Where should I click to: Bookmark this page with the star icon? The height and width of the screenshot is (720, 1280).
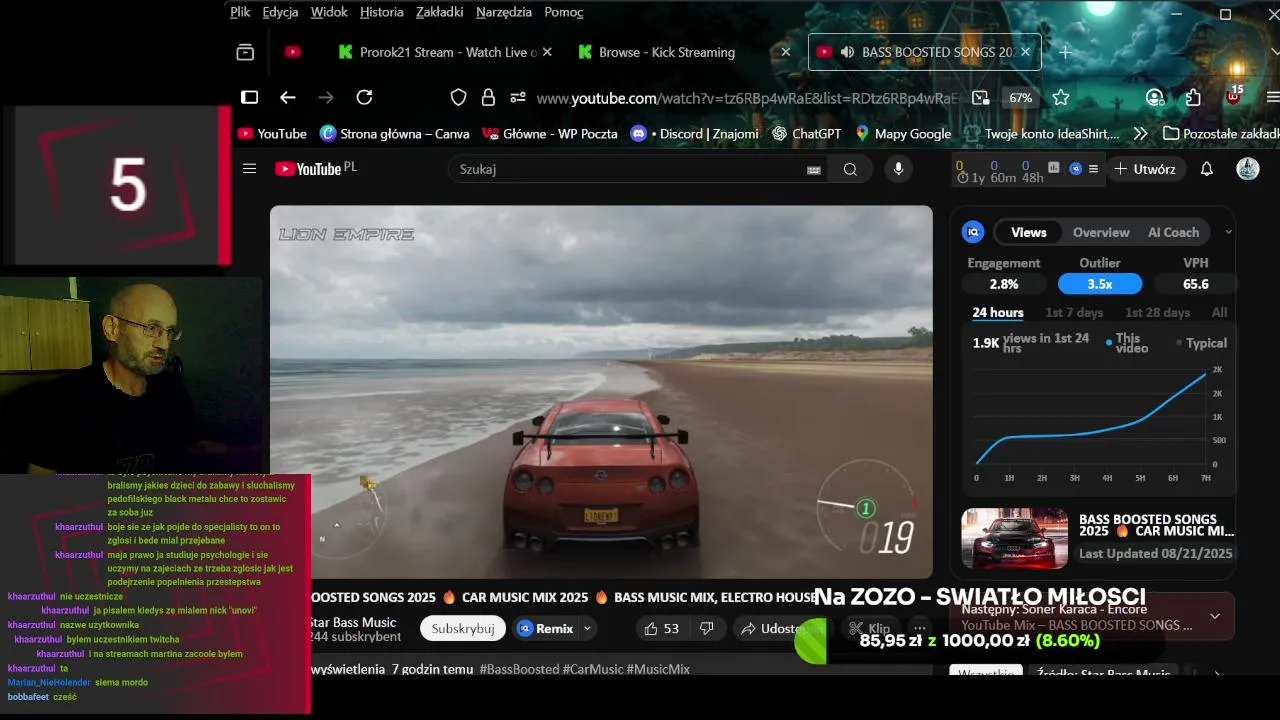[x=1061, y=97]
